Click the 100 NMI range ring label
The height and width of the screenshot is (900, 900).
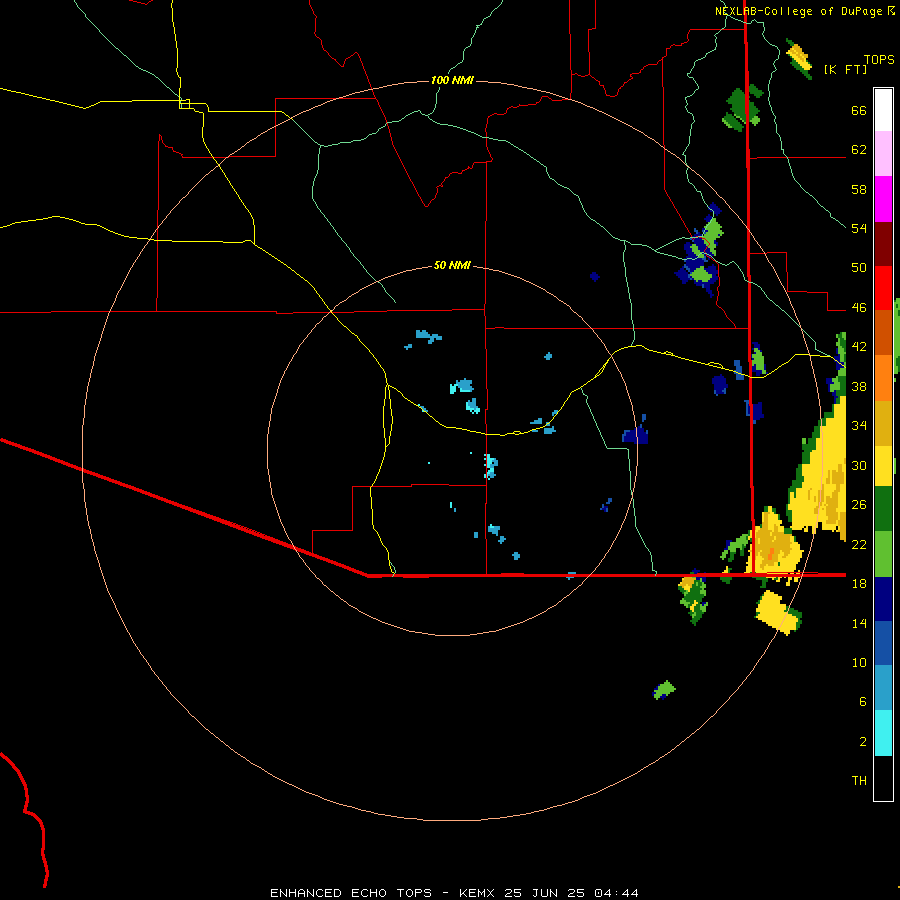[x=452, y=80]
